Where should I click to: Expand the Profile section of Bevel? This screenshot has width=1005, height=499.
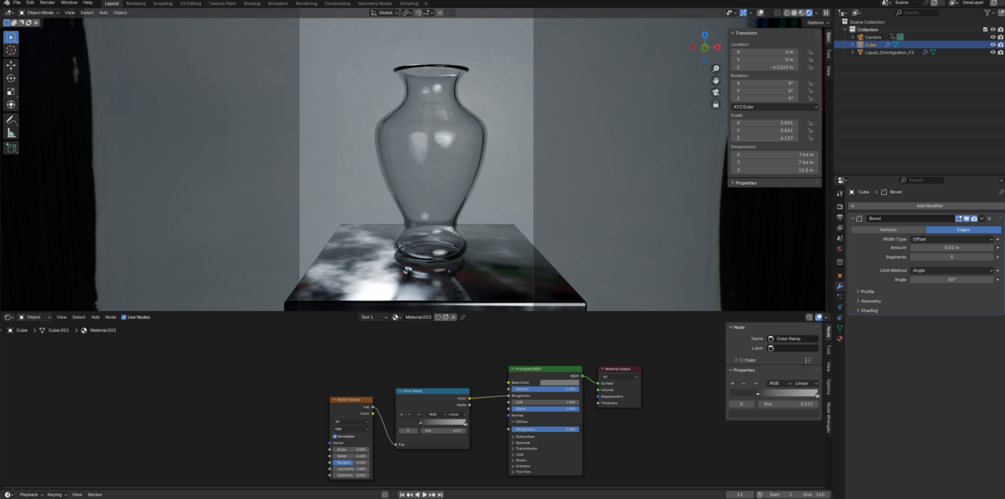click(x=867, y=291)
